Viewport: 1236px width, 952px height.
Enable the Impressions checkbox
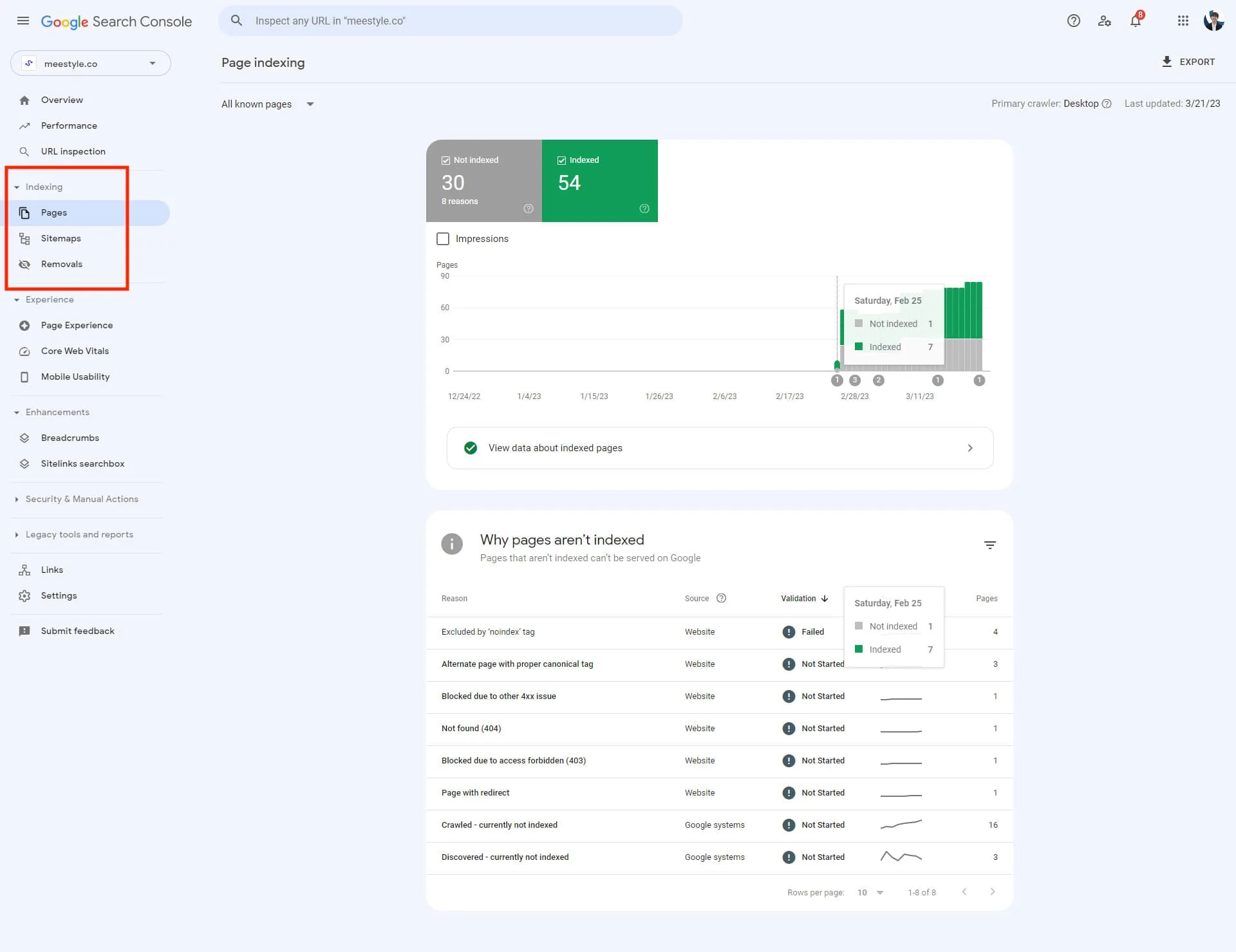(442, 238)
